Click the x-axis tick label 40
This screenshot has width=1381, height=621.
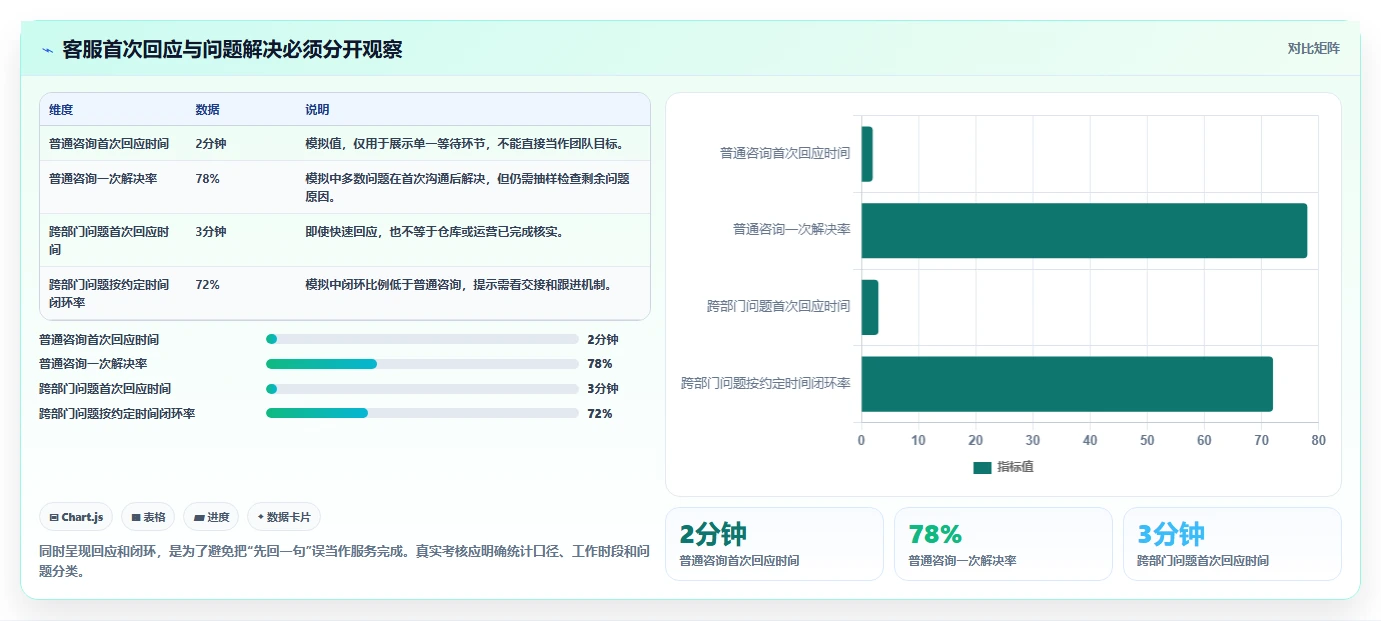1090,440
